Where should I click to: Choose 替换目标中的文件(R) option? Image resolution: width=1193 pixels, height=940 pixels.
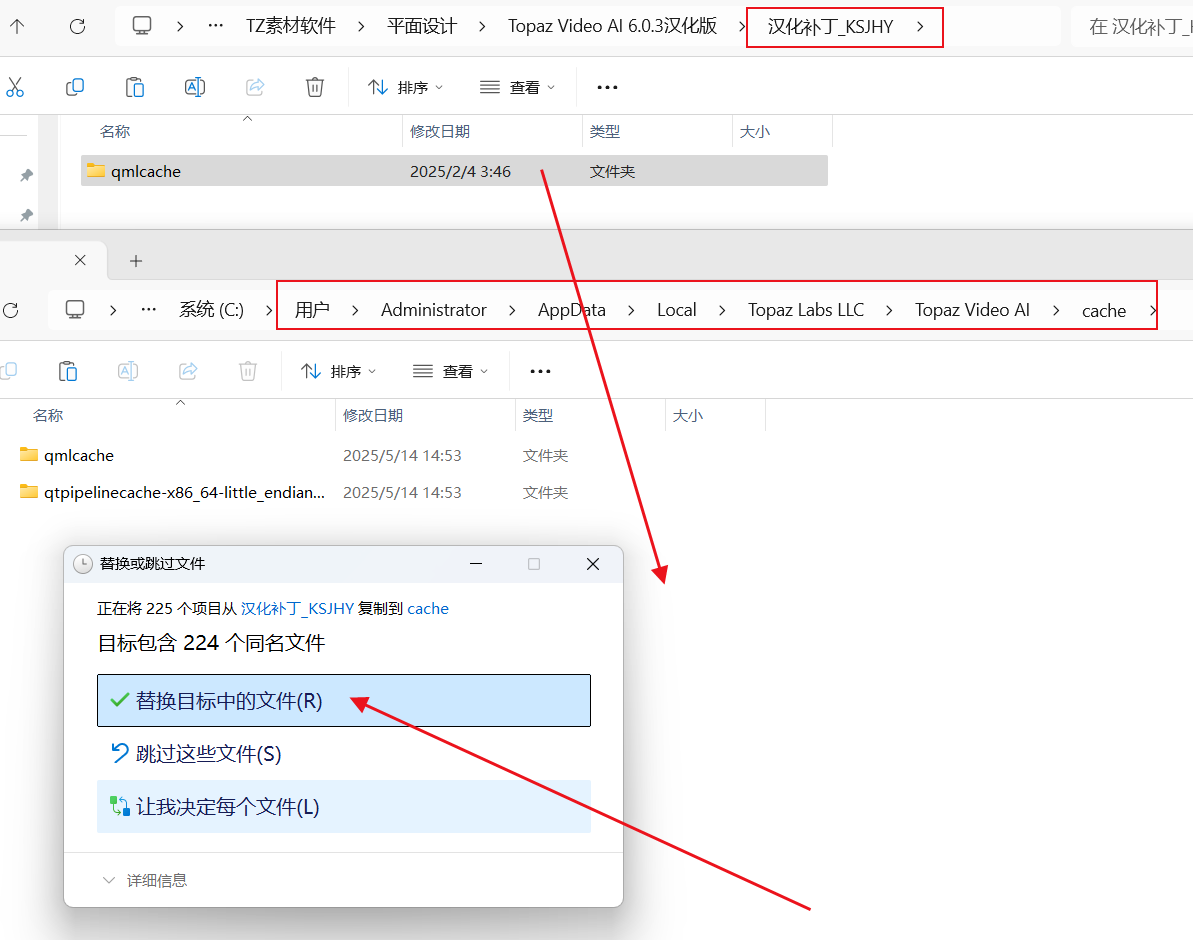pos(344,700)
